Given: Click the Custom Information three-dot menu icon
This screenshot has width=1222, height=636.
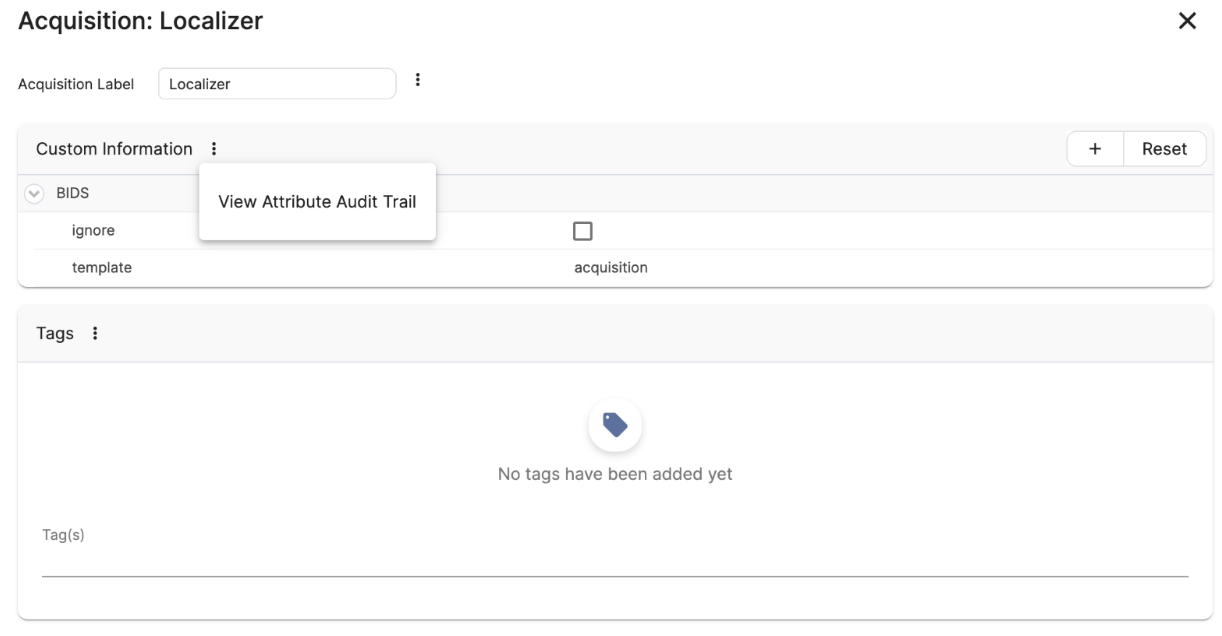Looking at the screenshot, I should pos(213,149).
